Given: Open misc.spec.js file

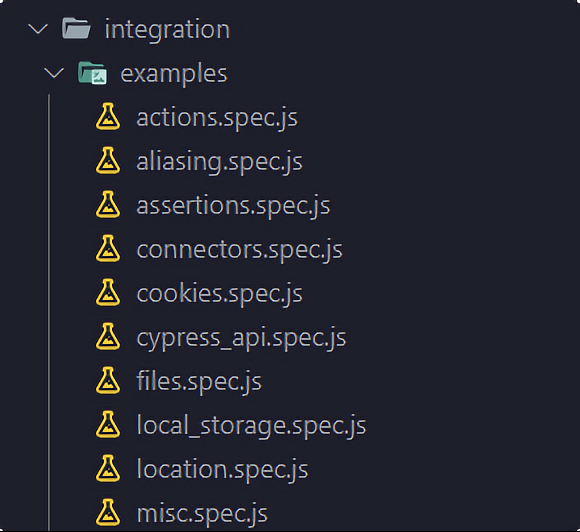Looking at the screenshot, I should [x=202, y=514].
